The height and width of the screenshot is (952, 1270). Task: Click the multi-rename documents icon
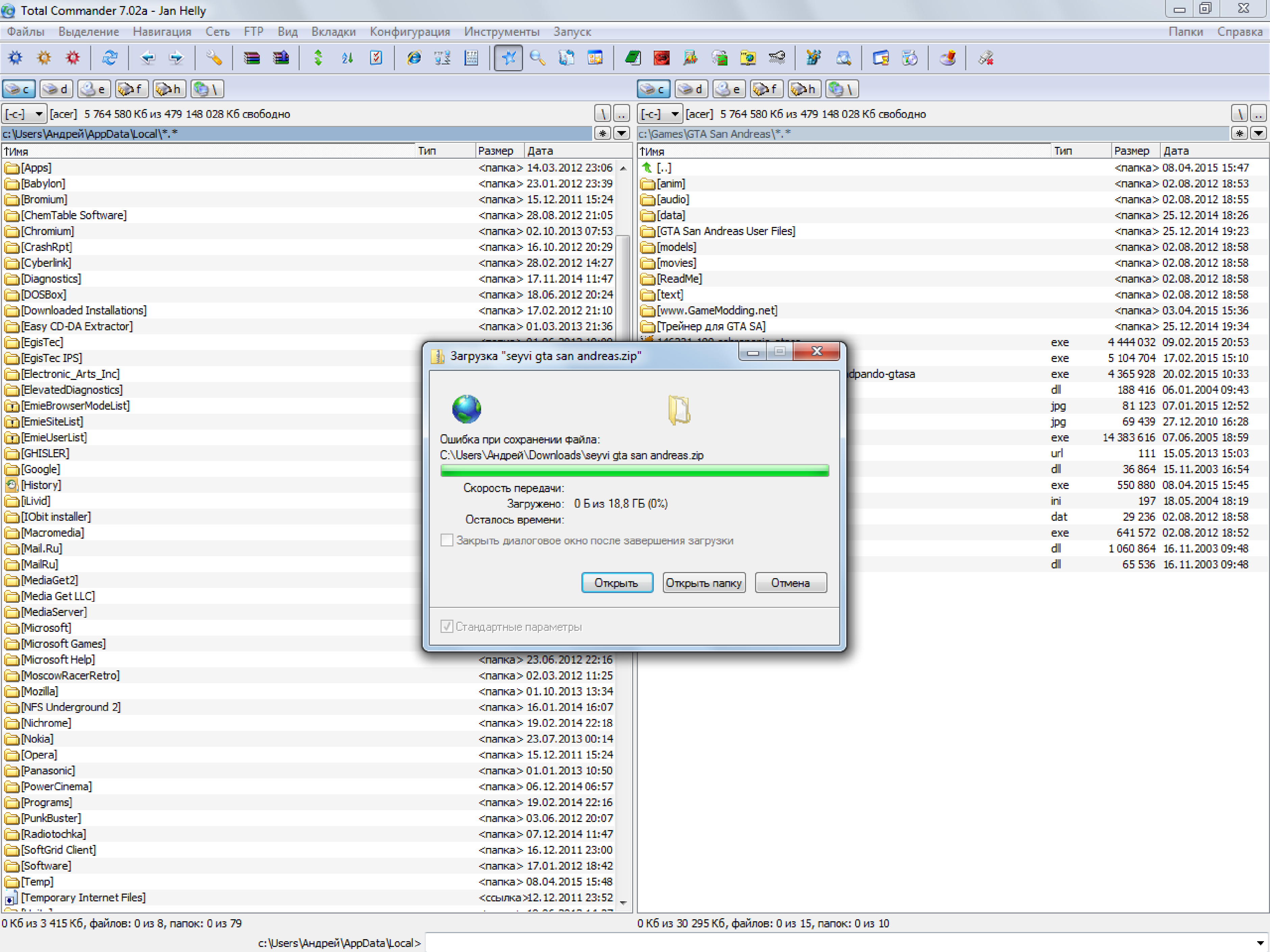(x=567, y=58)
